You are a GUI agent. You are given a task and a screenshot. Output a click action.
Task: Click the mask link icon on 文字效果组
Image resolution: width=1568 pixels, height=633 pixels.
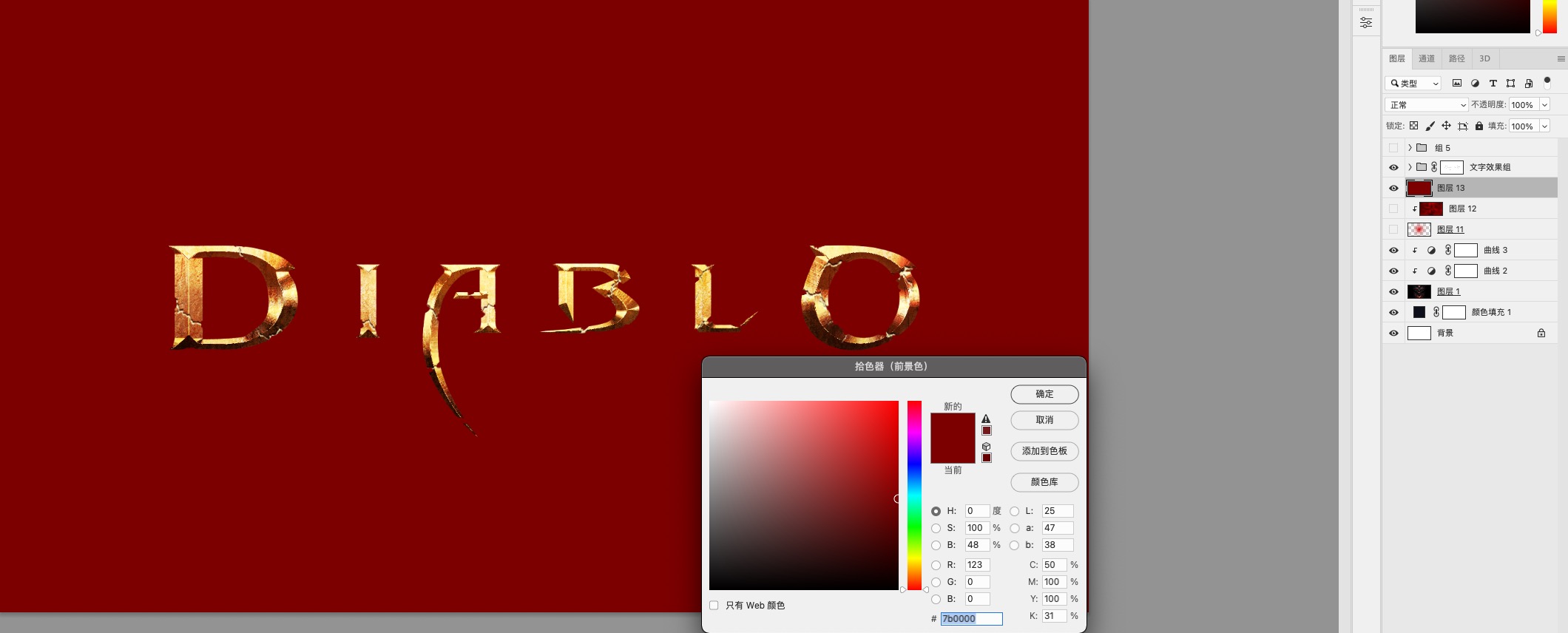point(1434,167)
